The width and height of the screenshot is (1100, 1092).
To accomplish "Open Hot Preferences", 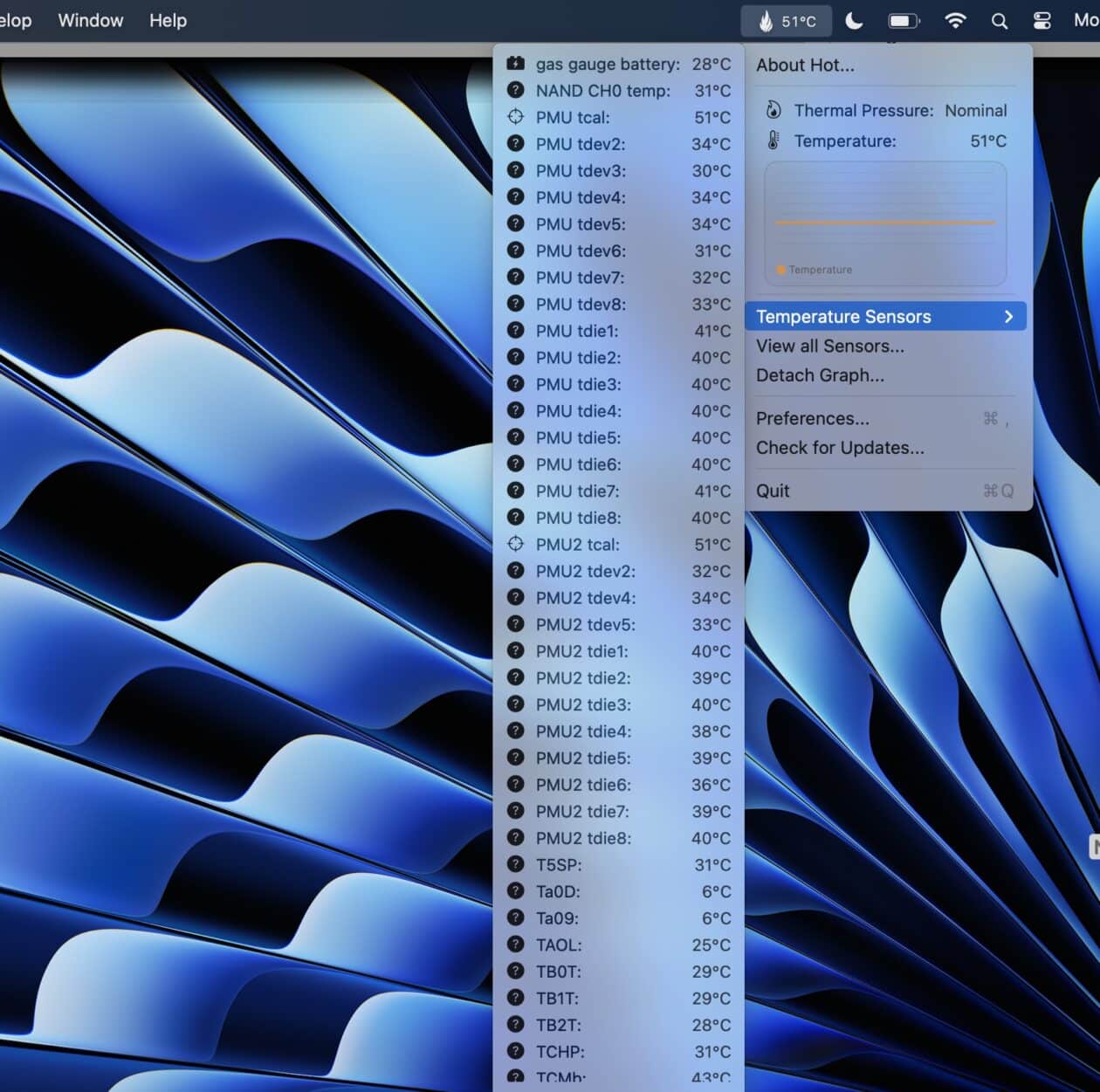I will click(x=813, y=418).
